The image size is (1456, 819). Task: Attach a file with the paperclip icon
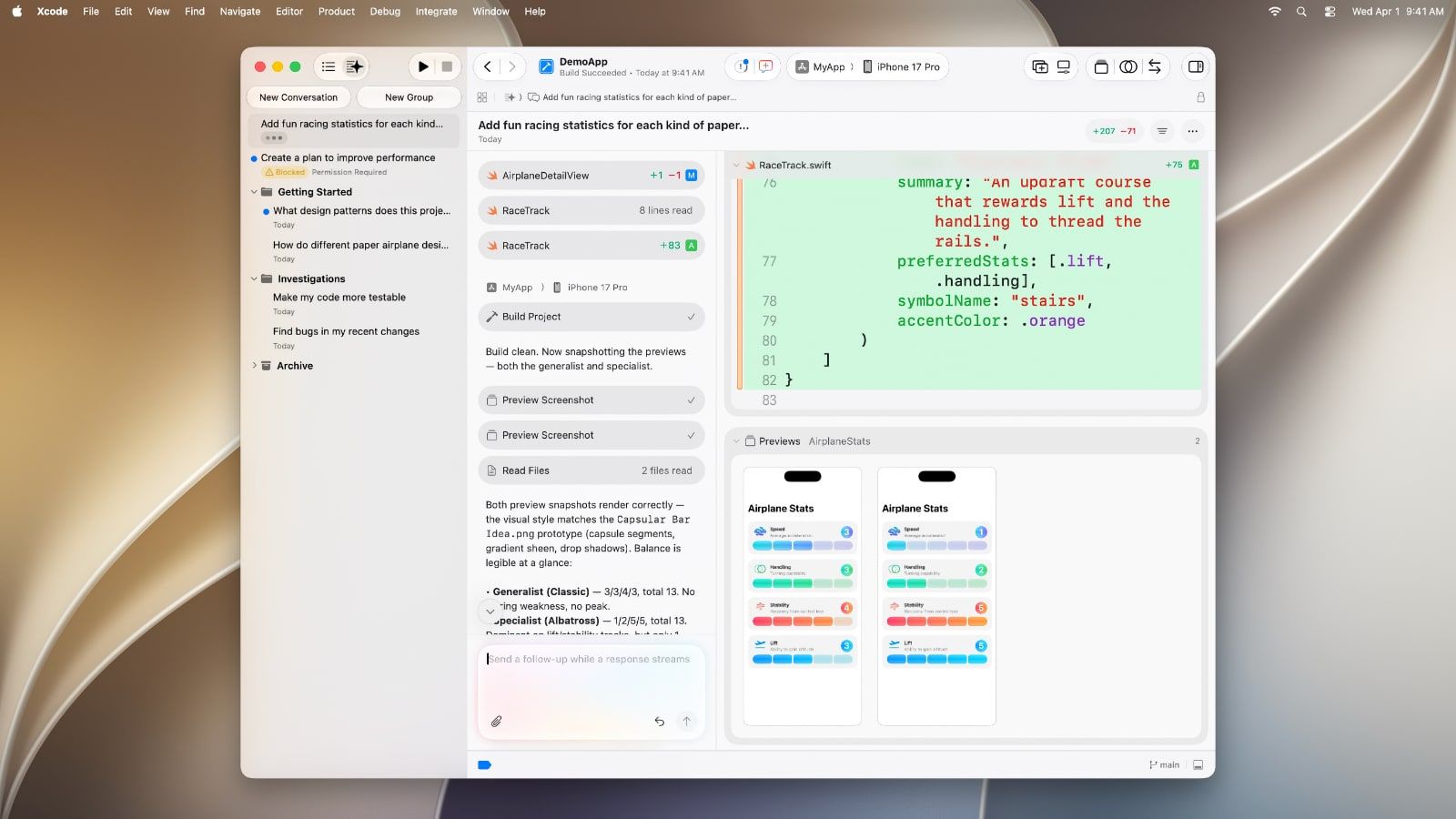(496, 721)
